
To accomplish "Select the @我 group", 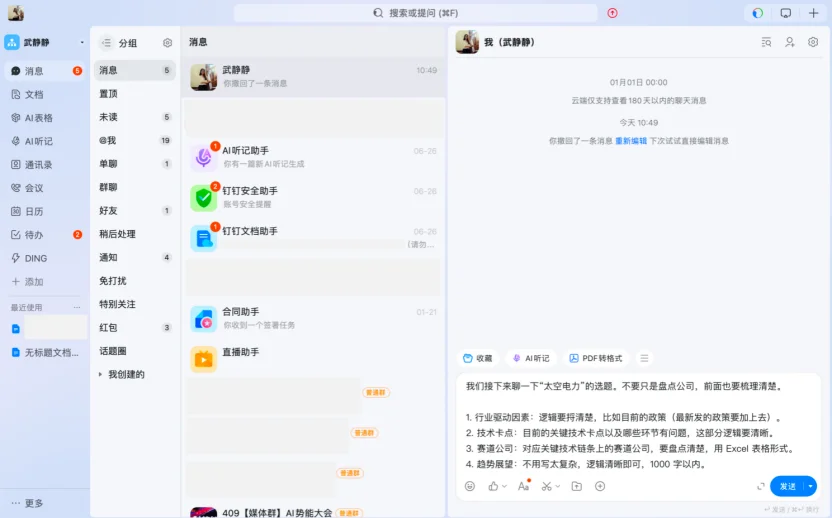I will point(135,140).
